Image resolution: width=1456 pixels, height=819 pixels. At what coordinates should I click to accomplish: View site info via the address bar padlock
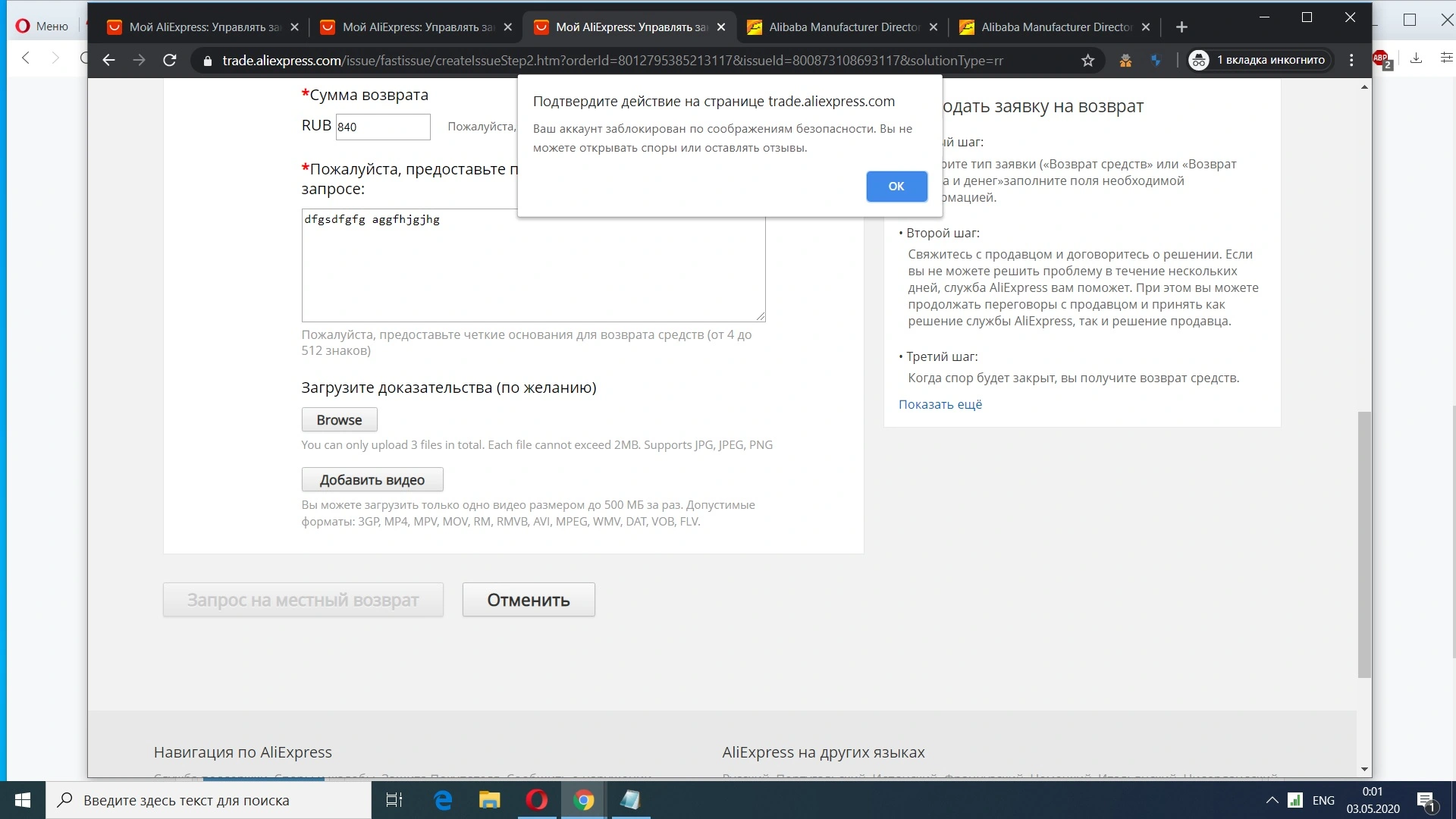[207, 61]
